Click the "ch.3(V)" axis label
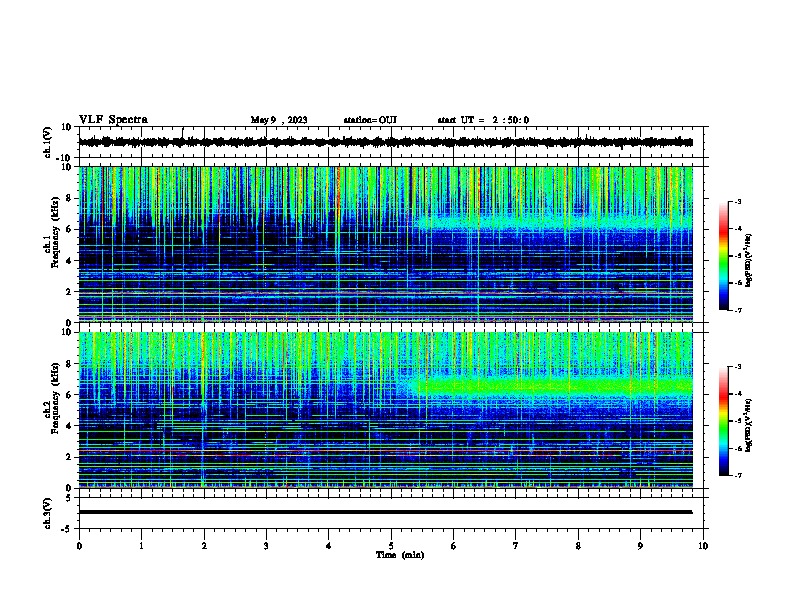Screen dimensions: 792x612 coord(47,513)
